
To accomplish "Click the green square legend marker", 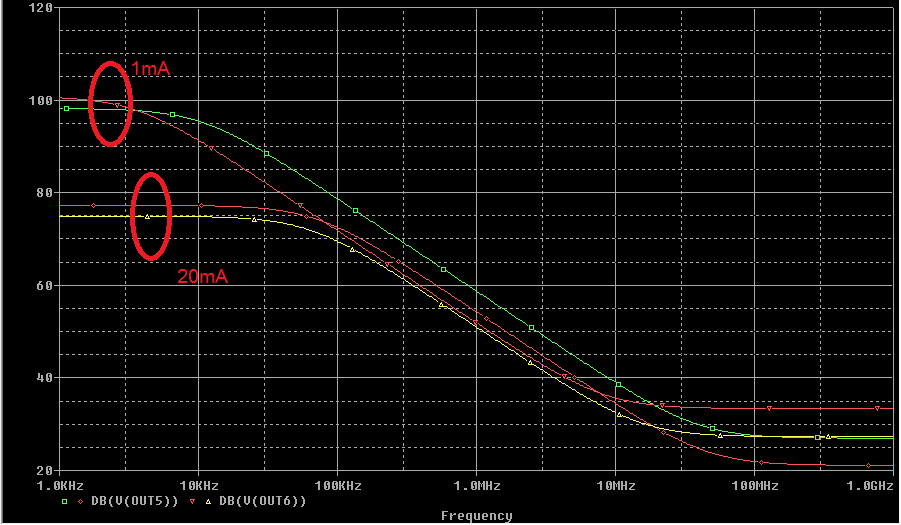I will pos(64,501).
